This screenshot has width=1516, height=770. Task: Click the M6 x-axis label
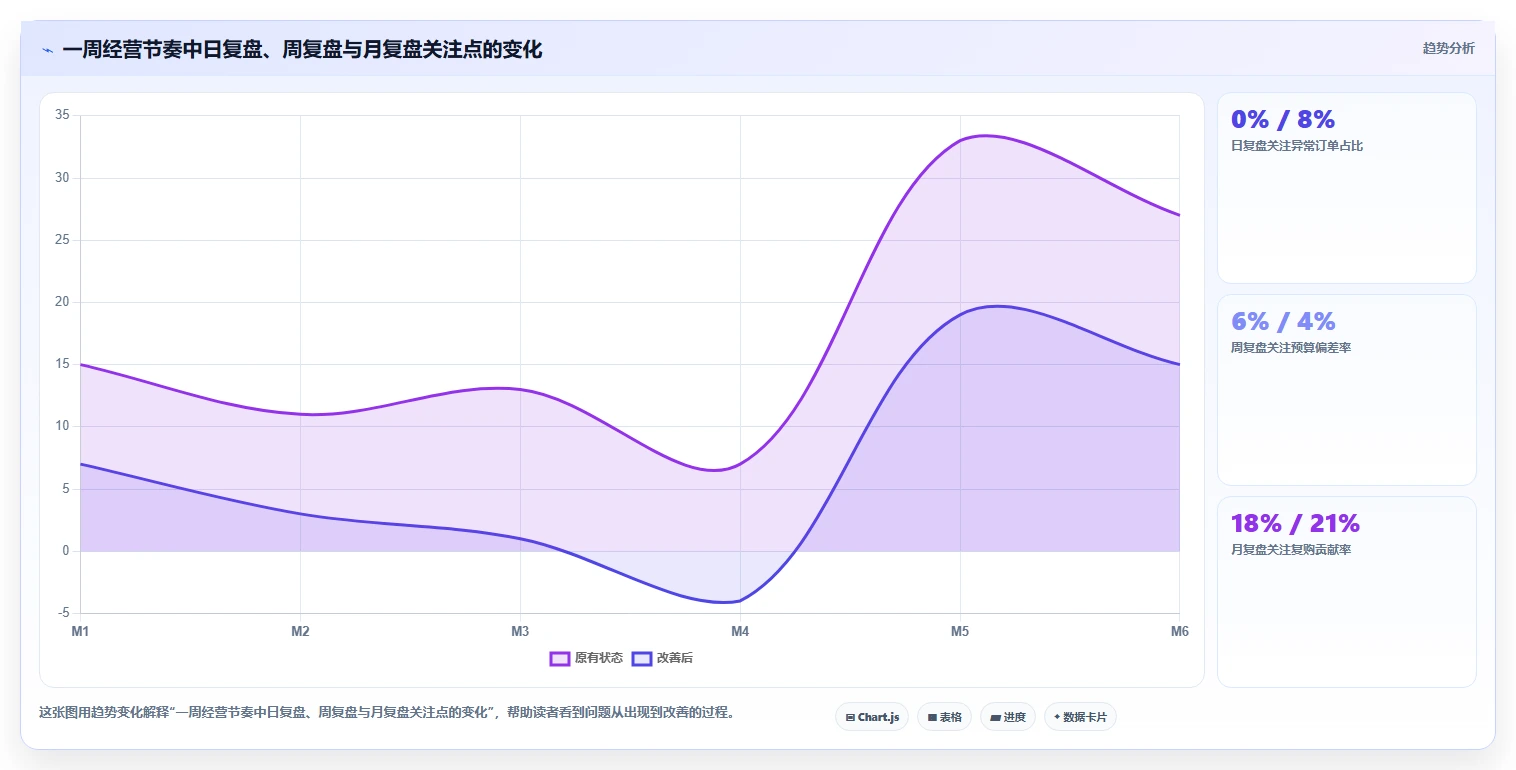pyautogui.click(x=1179, y=631)
